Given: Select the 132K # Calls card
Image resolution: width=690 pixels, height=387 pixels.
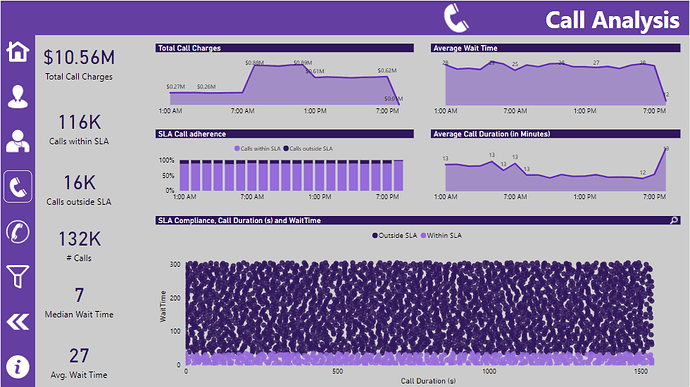Looking at the screenshot, I should pos(79,246).
